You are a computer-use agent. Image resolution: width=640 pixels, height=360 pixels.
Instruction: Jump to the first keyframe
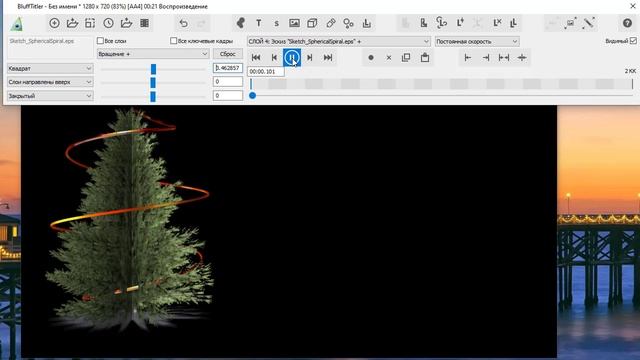click(x=256, y=58)
